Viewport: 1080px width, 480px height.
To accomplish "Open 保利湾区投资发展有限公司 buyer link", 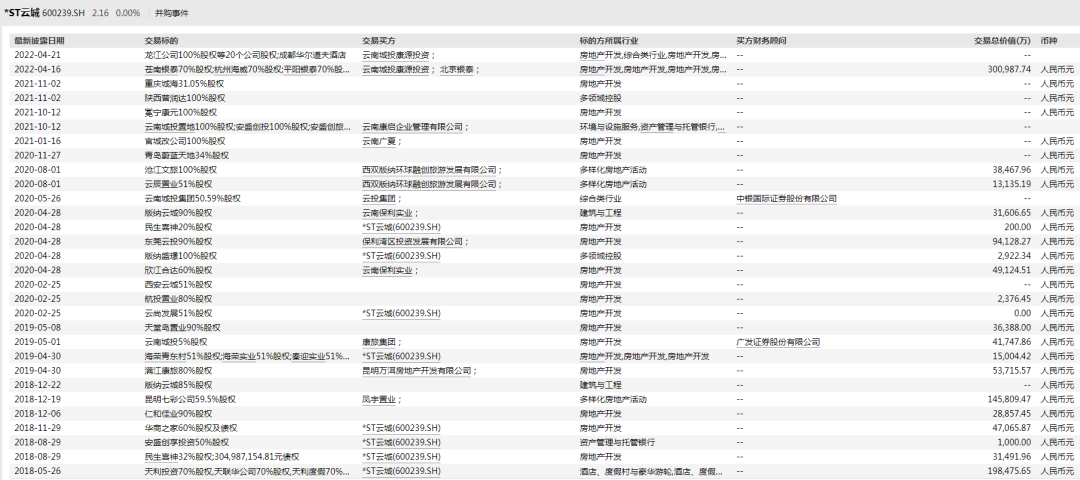I will click(x=413, y=242).
